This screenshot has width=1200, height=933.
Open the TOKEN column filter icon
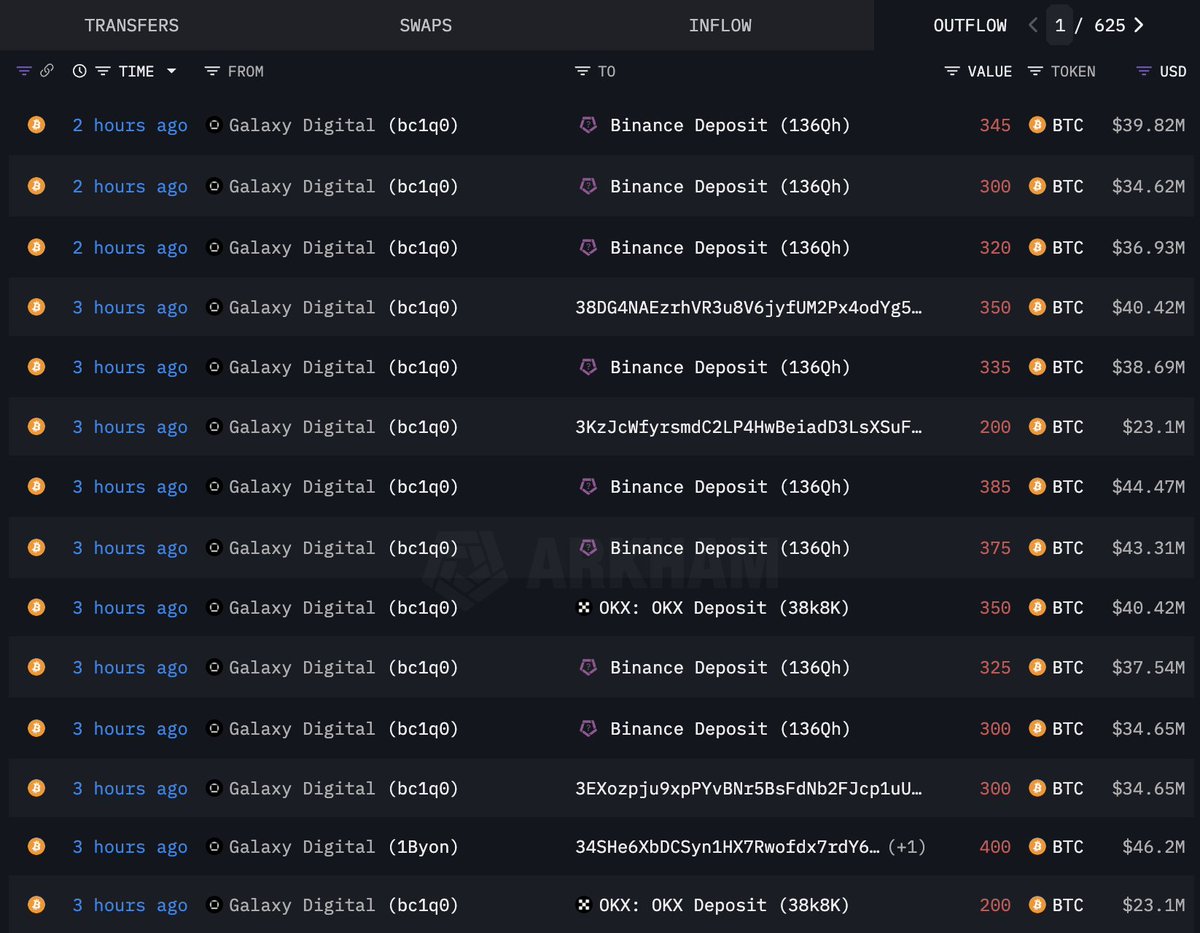pyautogui.click(x=1035, y=71)
